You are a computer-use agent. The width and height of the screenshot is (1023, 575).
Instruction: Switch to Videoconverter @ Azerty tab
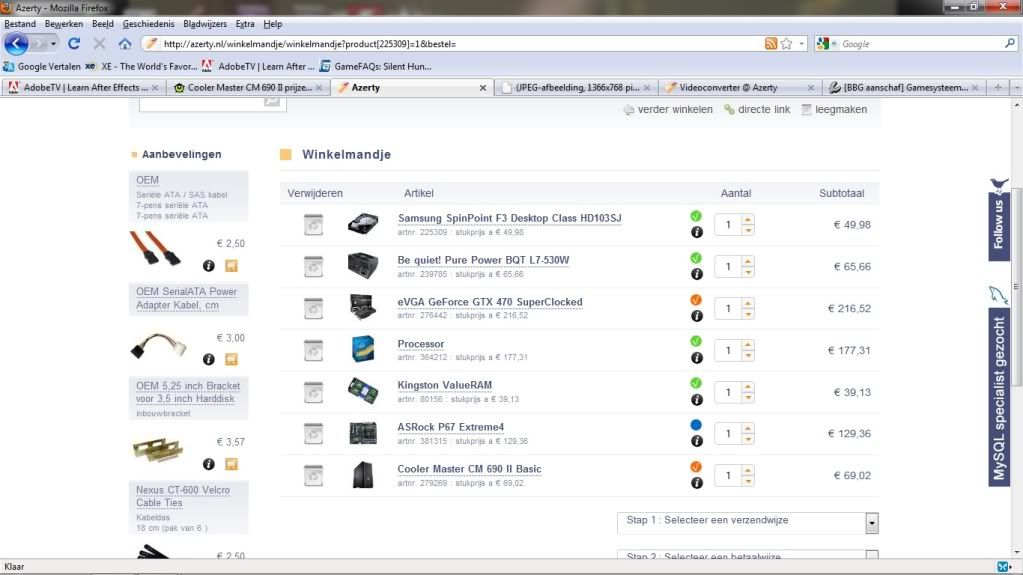(738, 87)
